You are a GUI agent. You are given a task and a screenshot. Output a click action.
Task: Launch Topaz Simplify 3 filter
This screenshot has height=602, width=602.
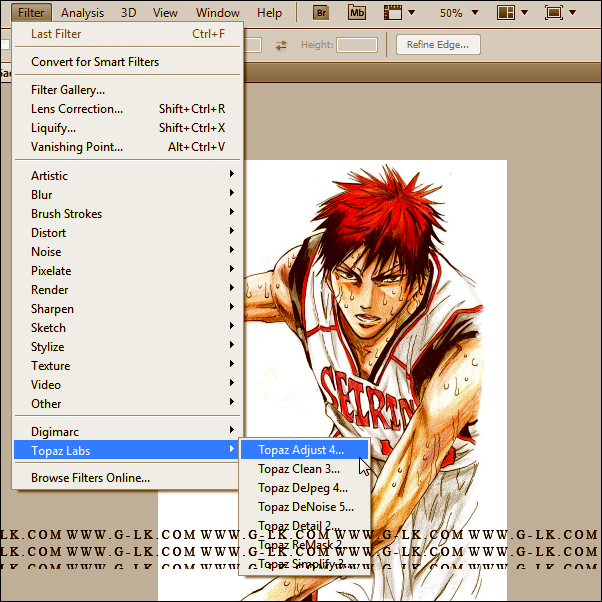click(x=304, y=564)
